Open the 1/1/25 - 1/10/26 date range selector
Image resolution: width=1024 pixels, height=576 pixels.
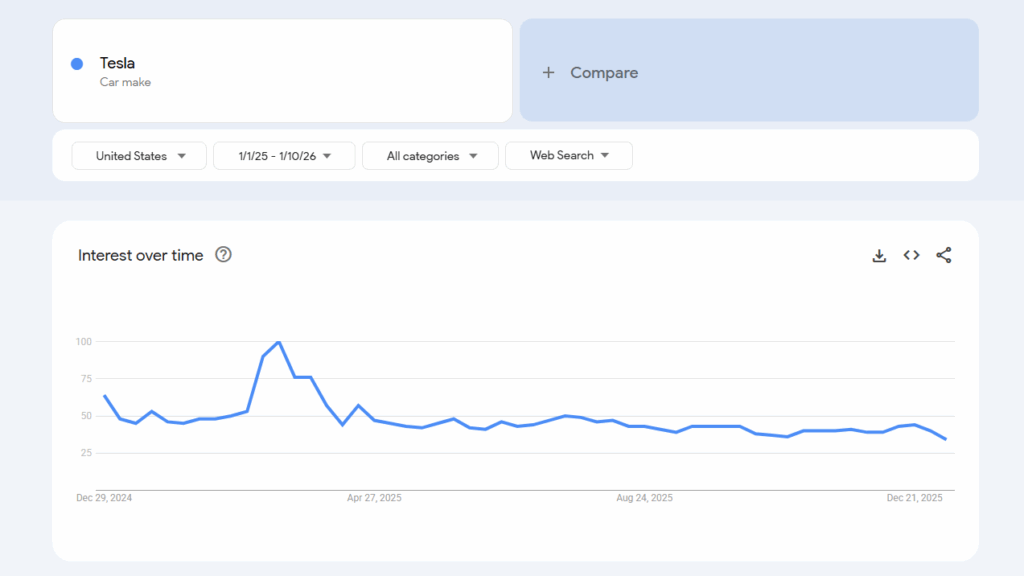[x=284, y=155]
